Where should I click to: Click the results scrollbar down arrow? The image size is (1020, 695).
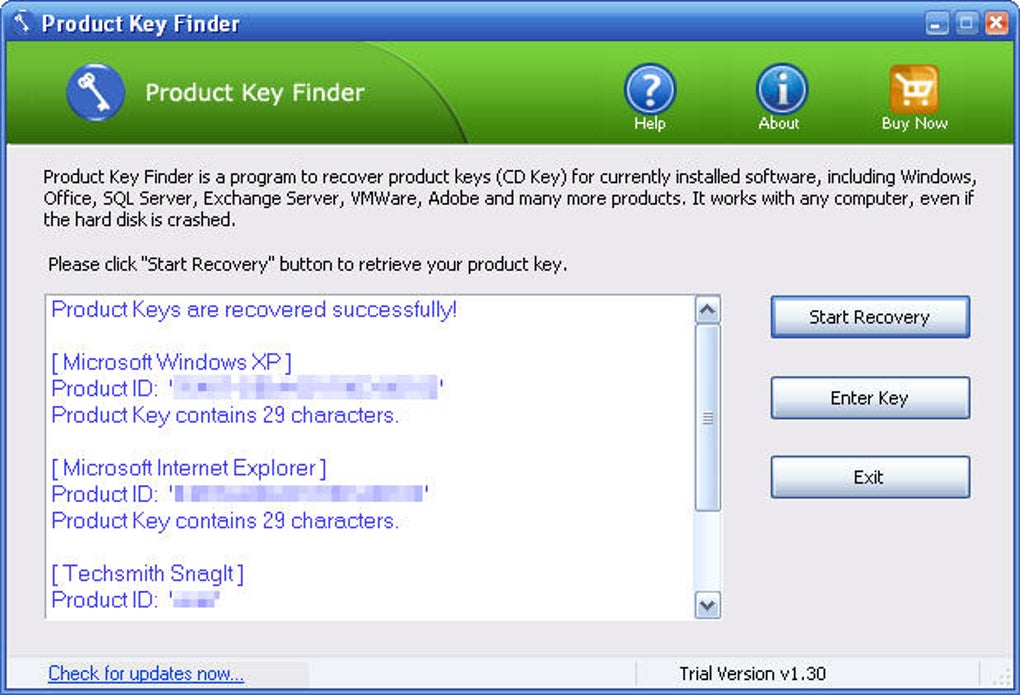click(708, 605)
